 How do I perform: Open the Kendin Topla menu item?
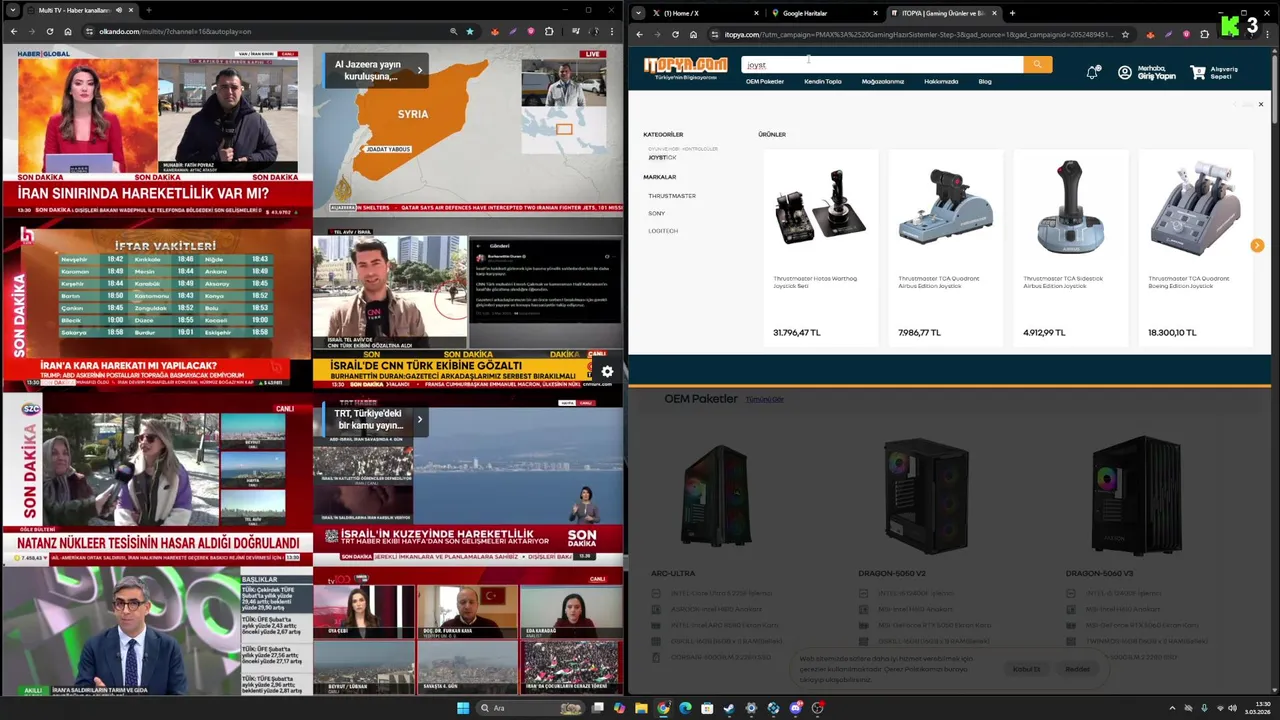[x=823, y=82]
